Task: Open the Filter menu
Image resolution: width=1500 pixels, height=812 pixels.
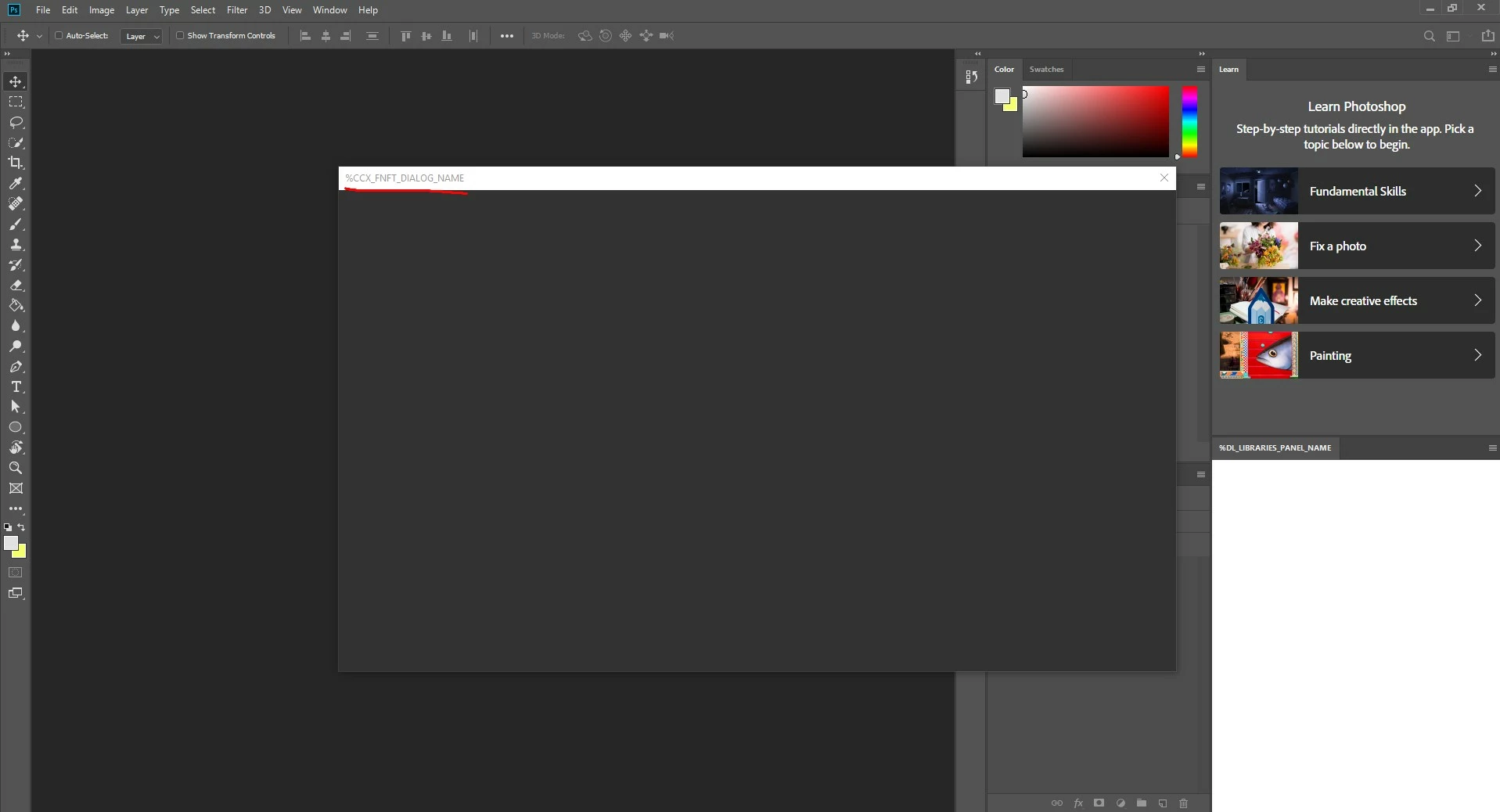Action: coord(237,10)
